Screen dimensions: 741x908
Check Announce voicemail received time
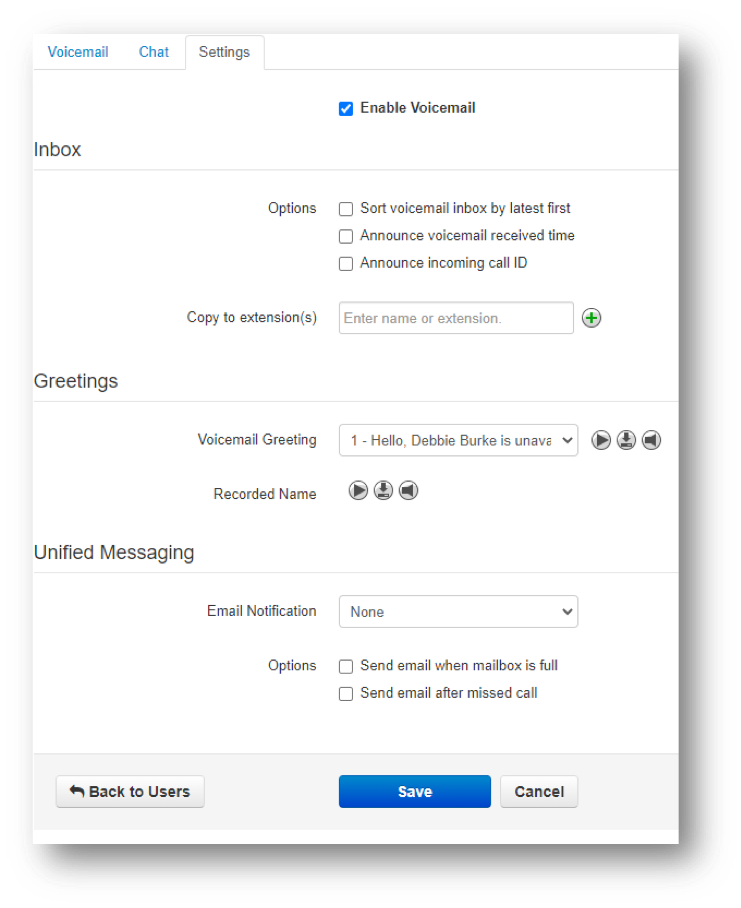click(346, 237)
